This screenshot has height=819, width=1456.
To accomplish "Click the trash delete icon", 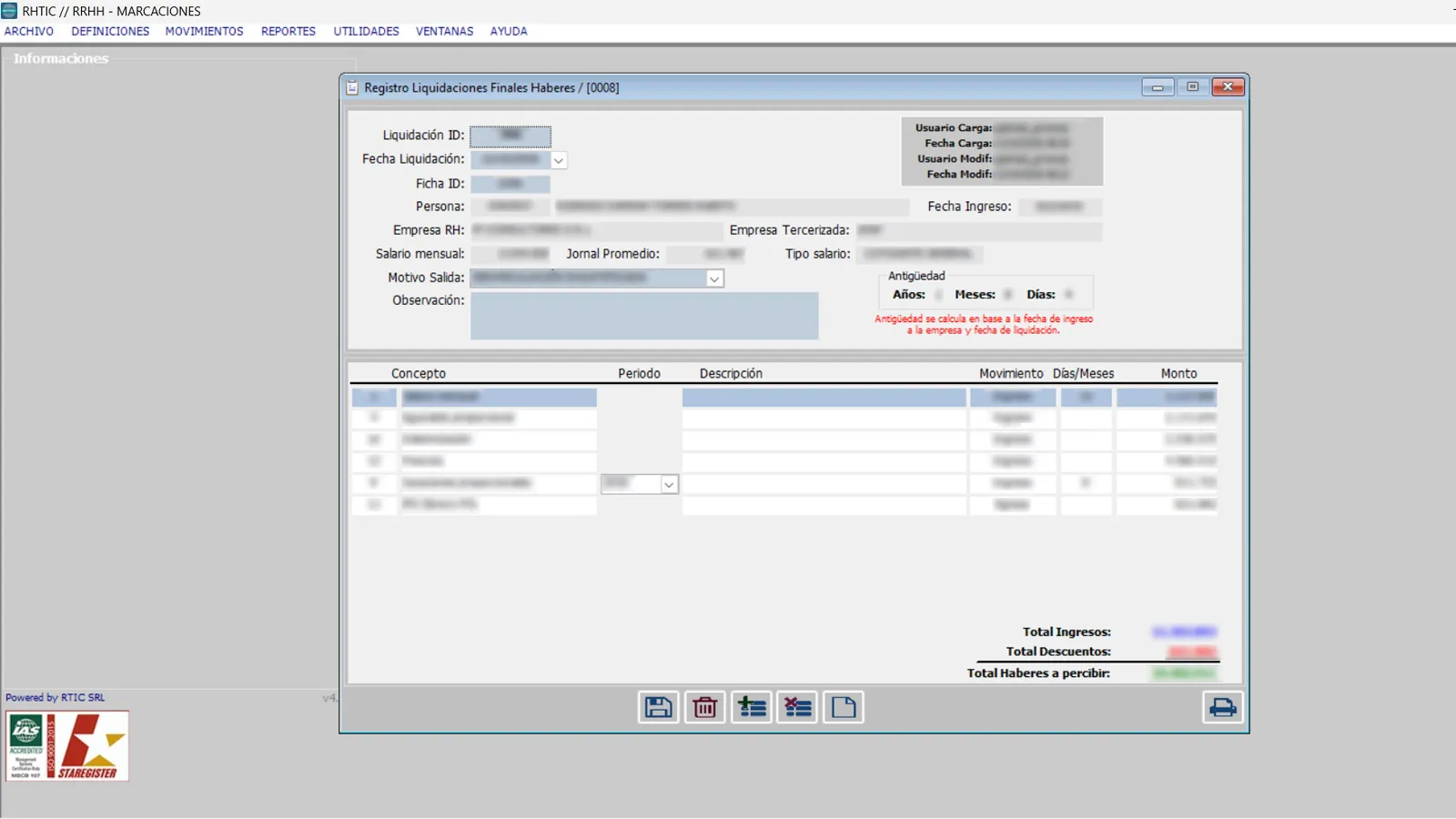I will click(x=704, y=707).
